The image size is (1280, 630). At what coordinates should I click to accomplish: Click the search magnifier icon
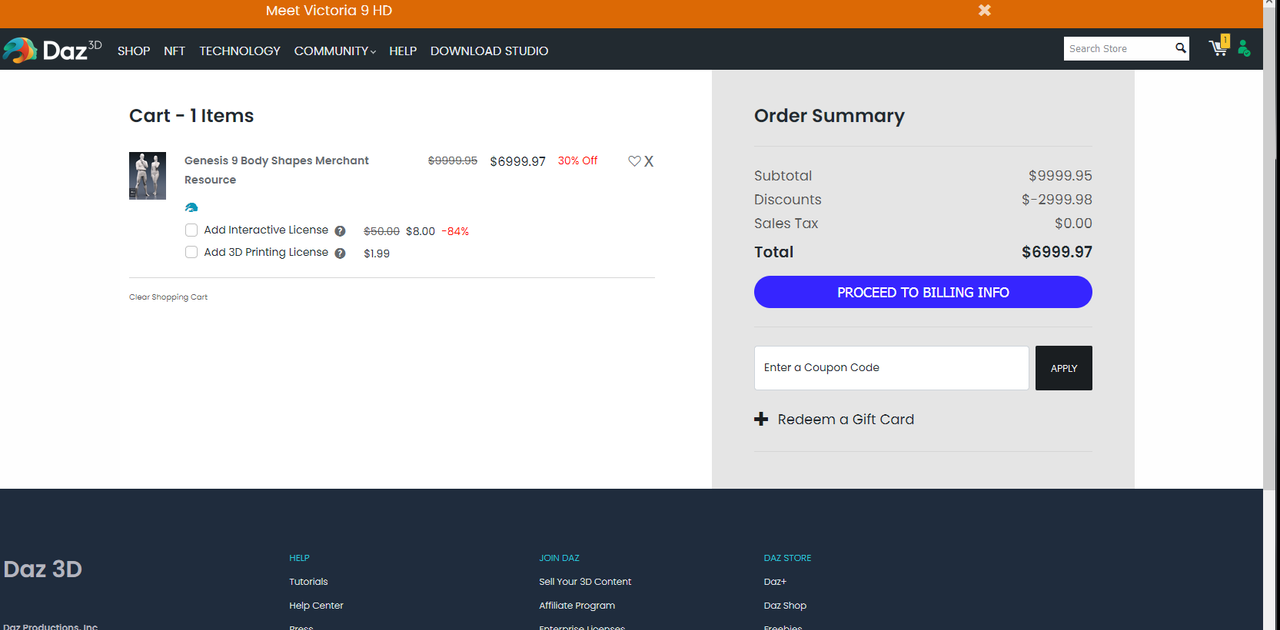tap(1180, 48)
